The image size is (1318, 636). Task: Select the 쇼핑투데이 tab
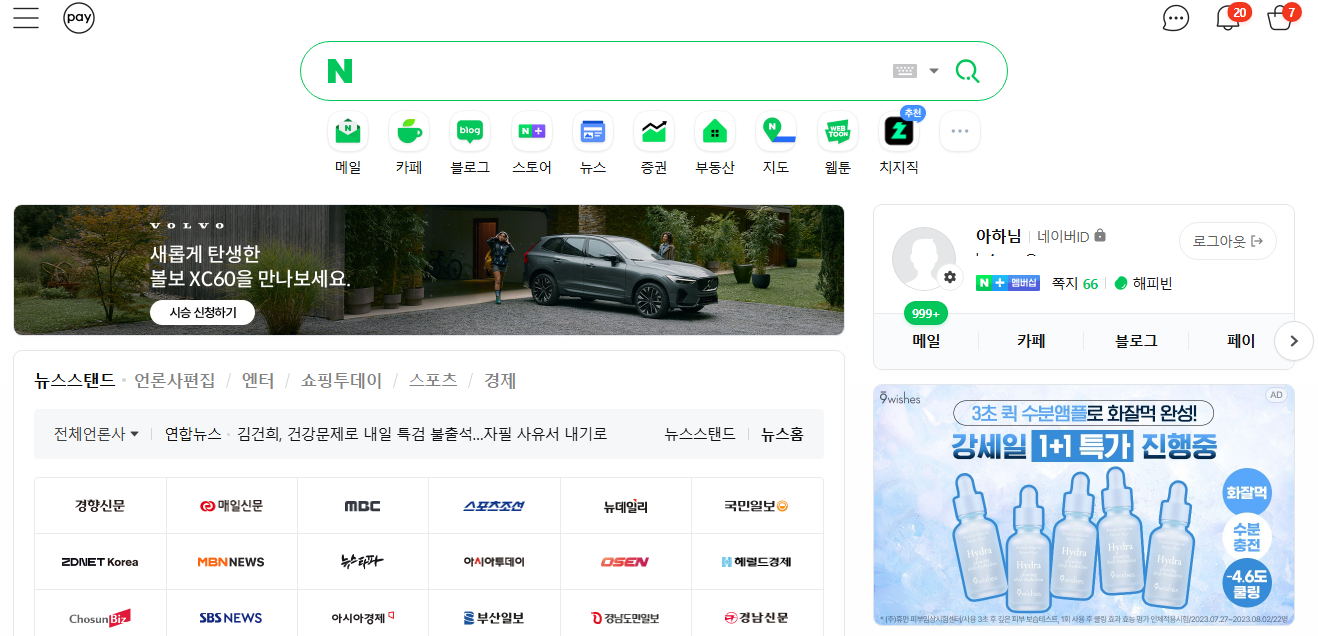[x=342, y=380]
